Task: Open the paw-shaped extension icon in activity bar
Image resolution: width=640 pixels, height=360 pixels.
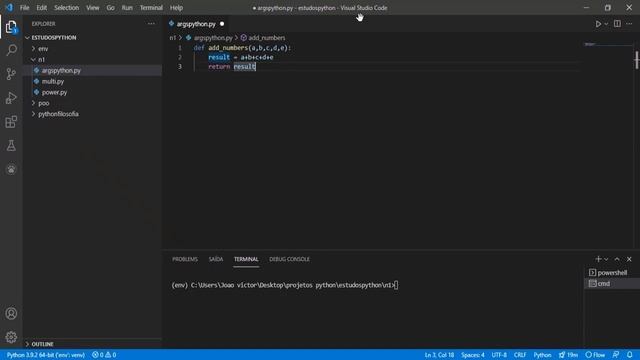Action: [11, 169]
